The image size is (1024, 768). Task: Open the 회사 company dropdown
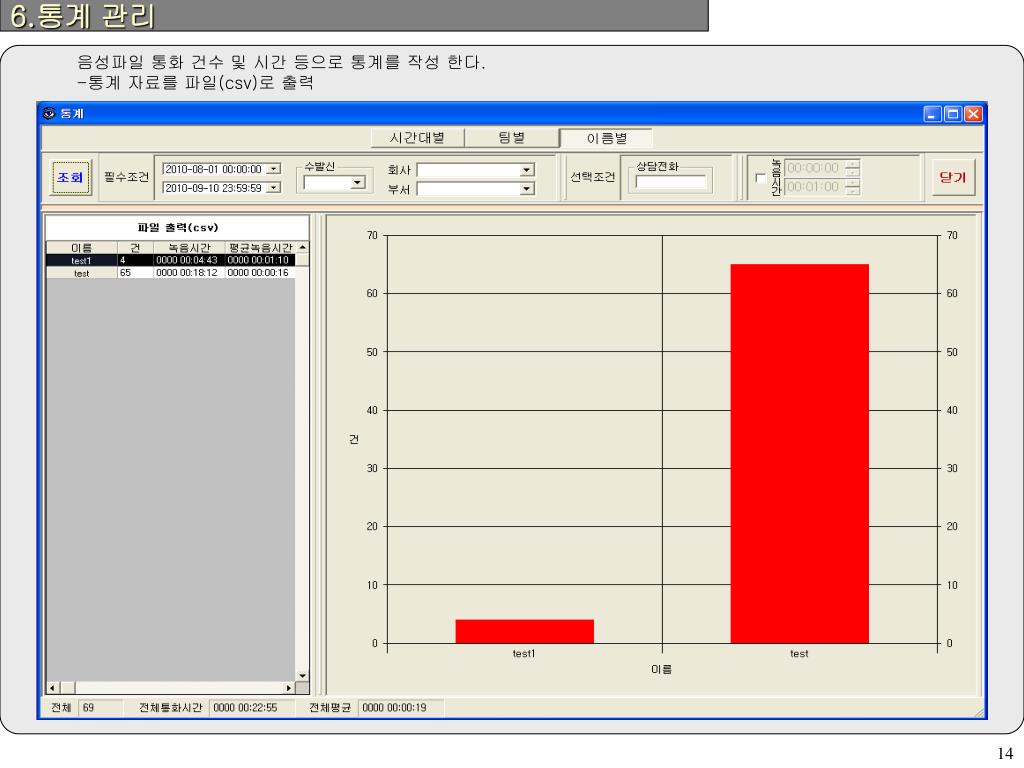tap(526, 170)
